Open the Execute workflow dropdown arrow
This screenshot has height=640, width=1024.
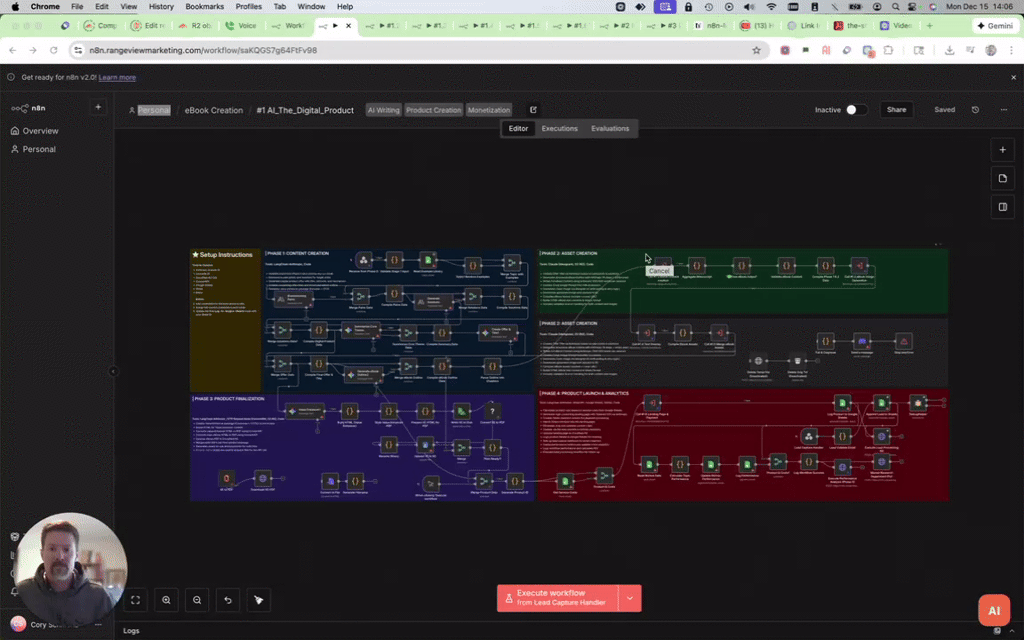(629, 597)
